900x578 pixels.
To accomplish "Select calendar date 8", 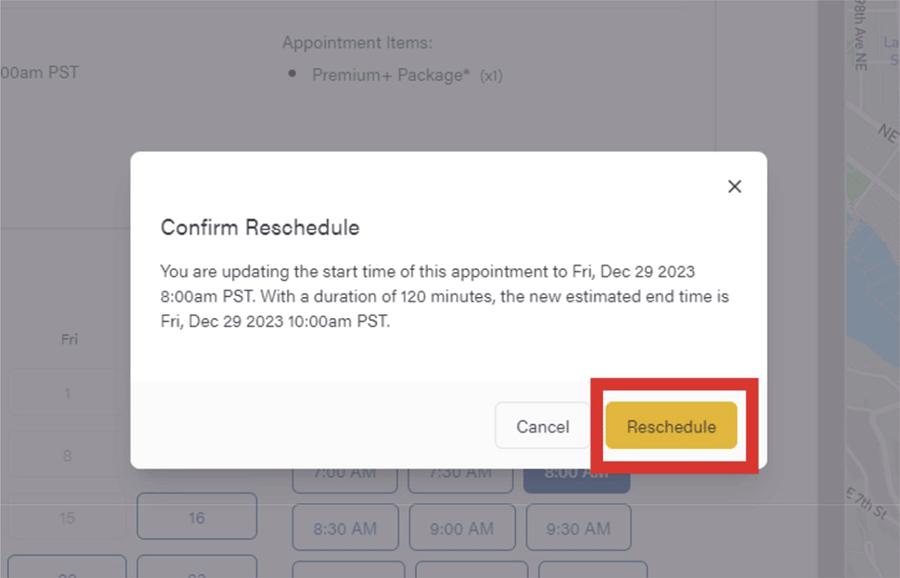I will point(68,456).
